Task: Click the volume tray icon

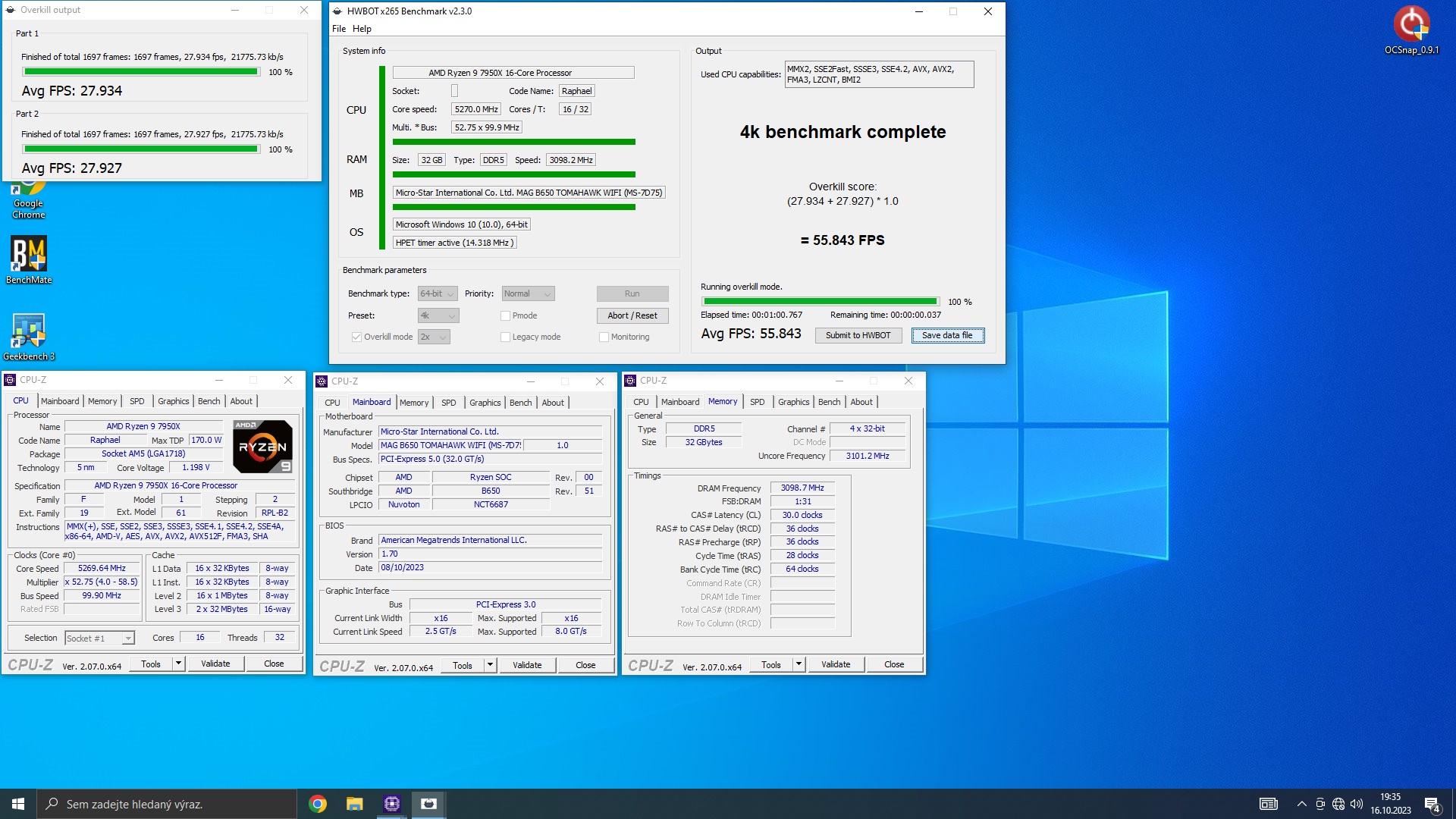Action: tap(1357, 804)
